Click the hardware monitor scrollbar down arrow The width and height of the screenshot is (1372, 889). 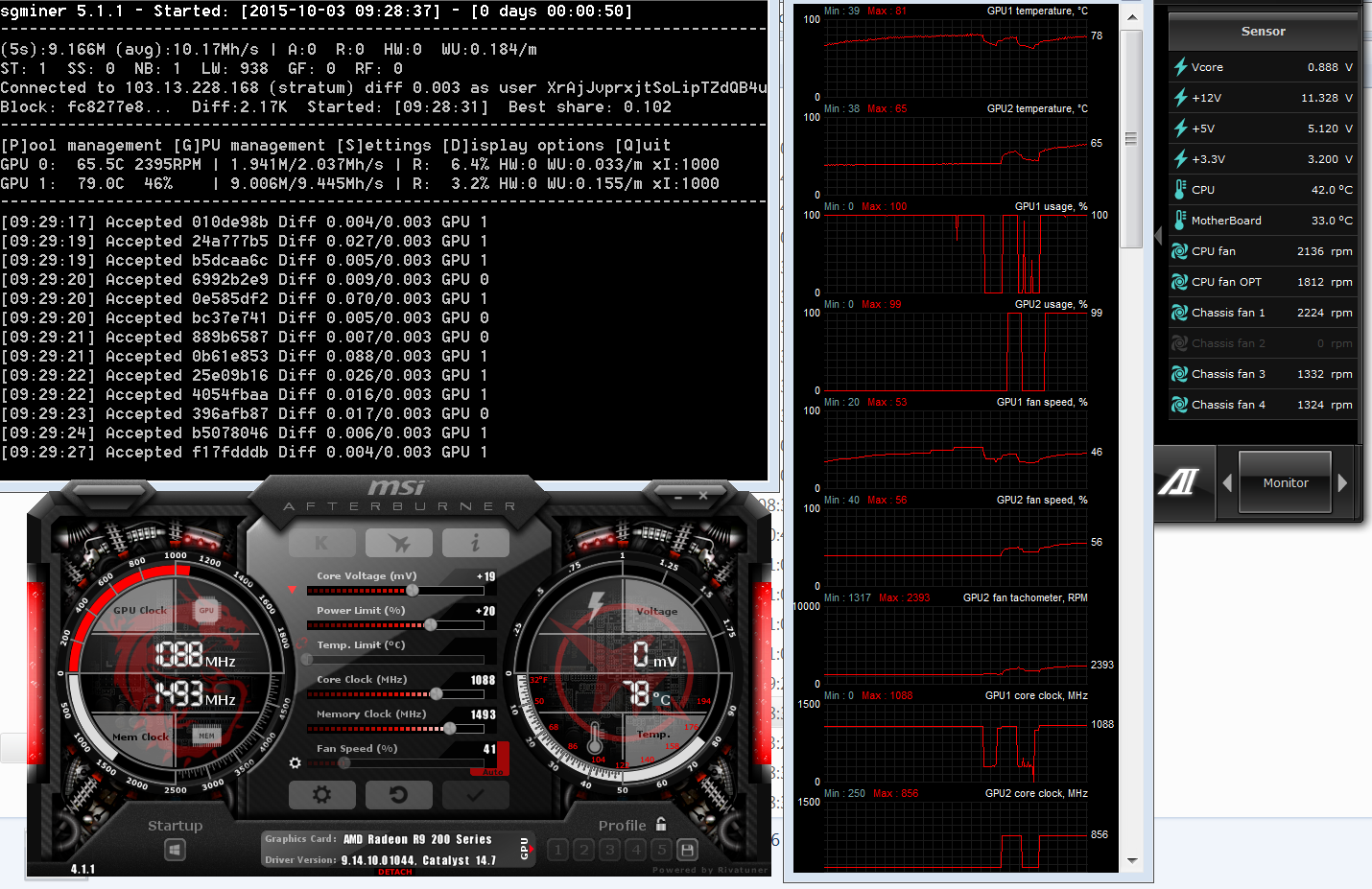(1132, 861)
